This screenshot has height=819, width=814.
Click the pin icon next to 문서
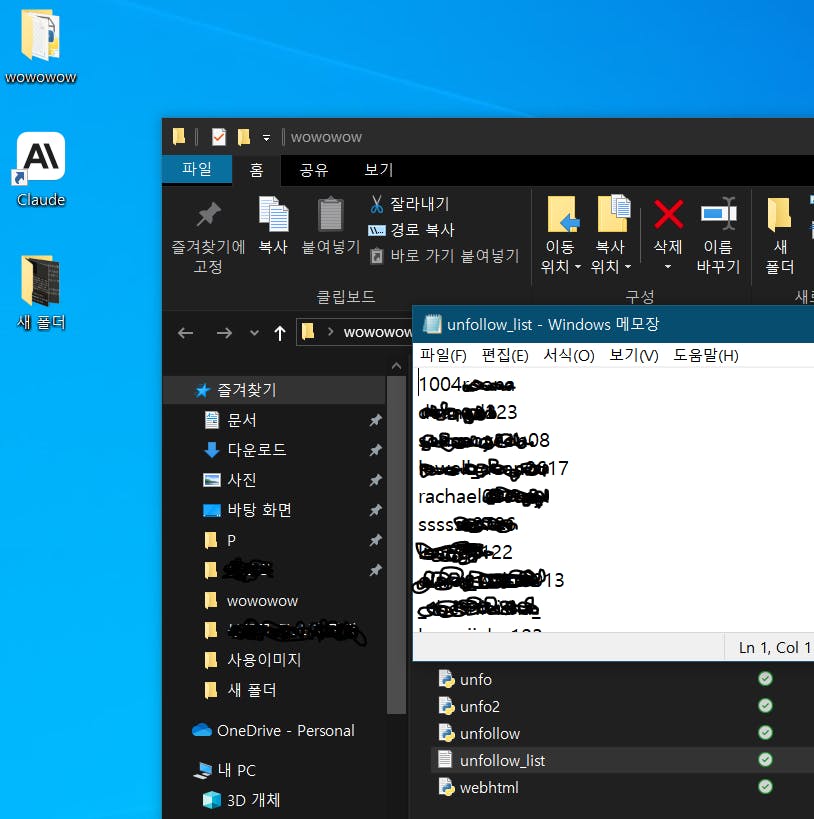[376, 420]
